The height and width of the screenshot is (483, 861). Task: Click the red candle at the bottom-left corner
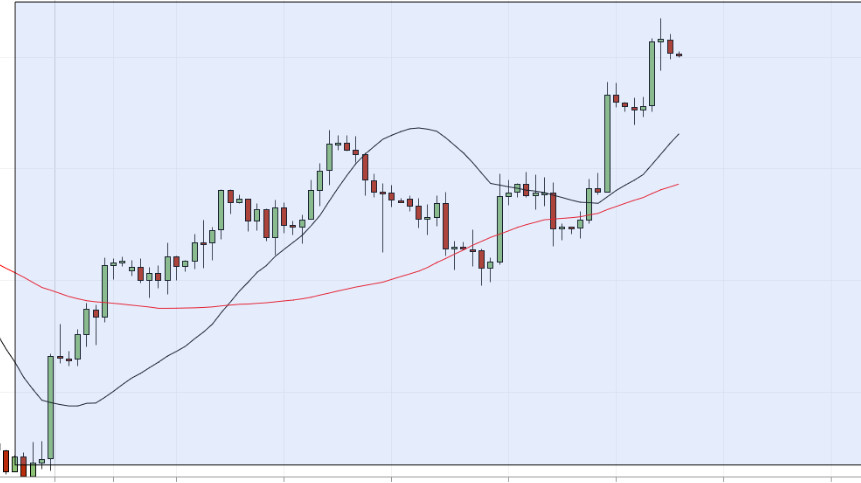tap(5, 461)
